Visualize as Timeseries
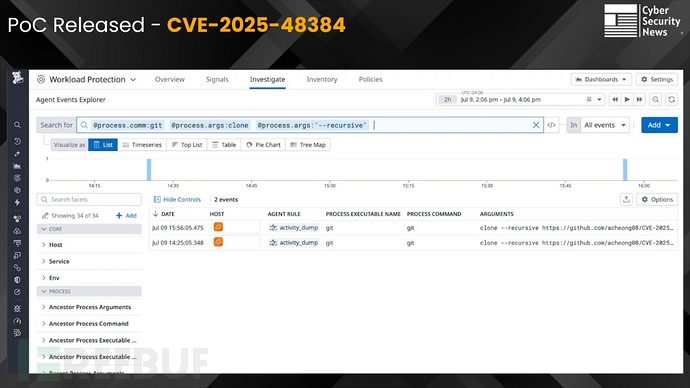The image size is (690, 388). pyautogui.click(x=142, y=145)
